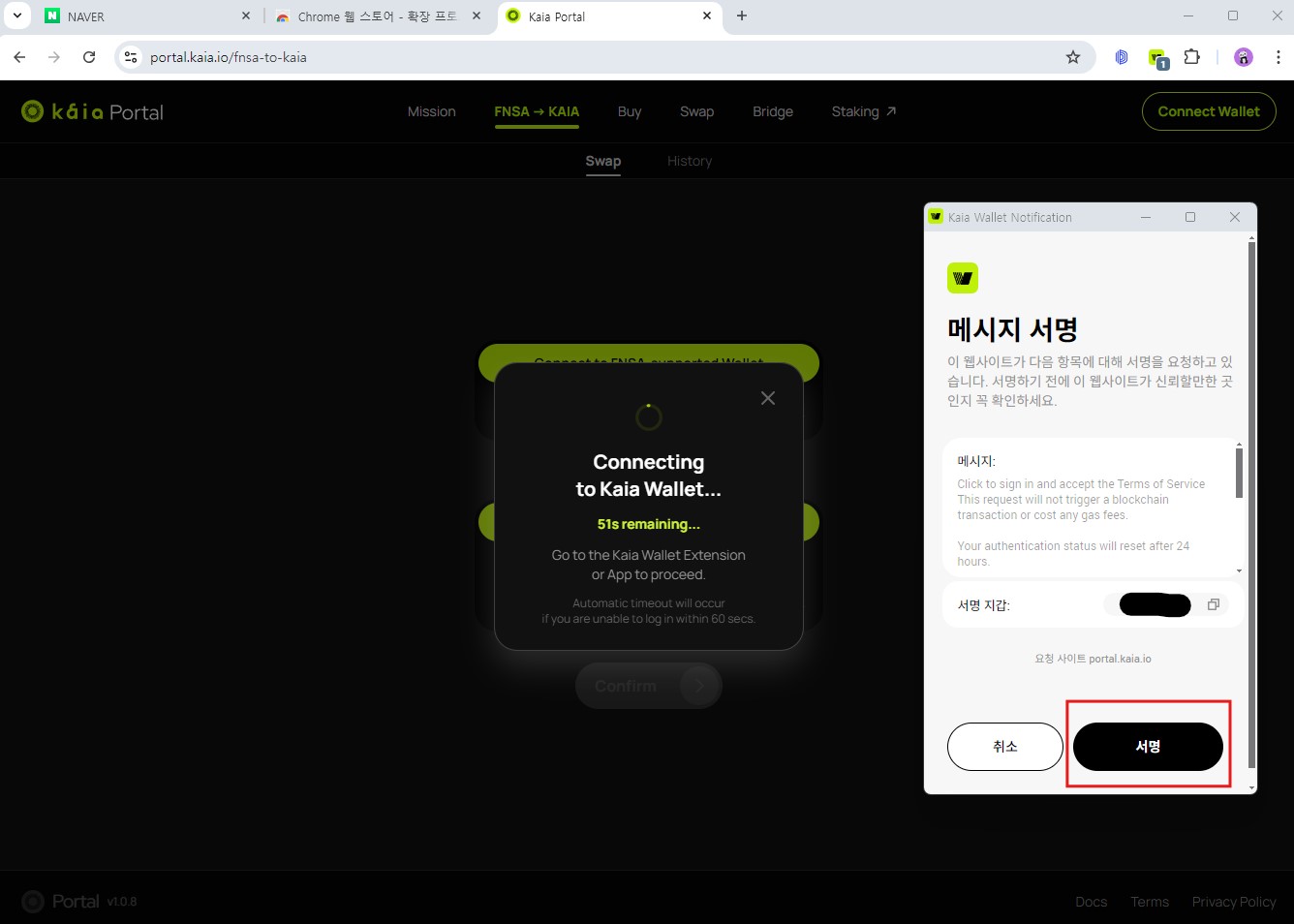Screen dimensions: 1294x924
Task: Maximize the Chrome window
Action: tap(1233, 15)
